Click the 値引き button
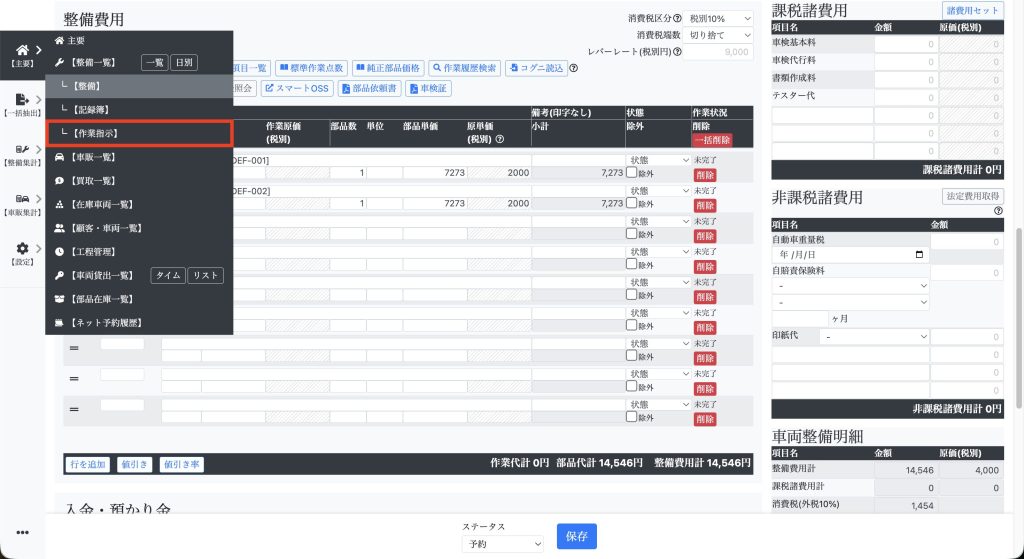 135,464
